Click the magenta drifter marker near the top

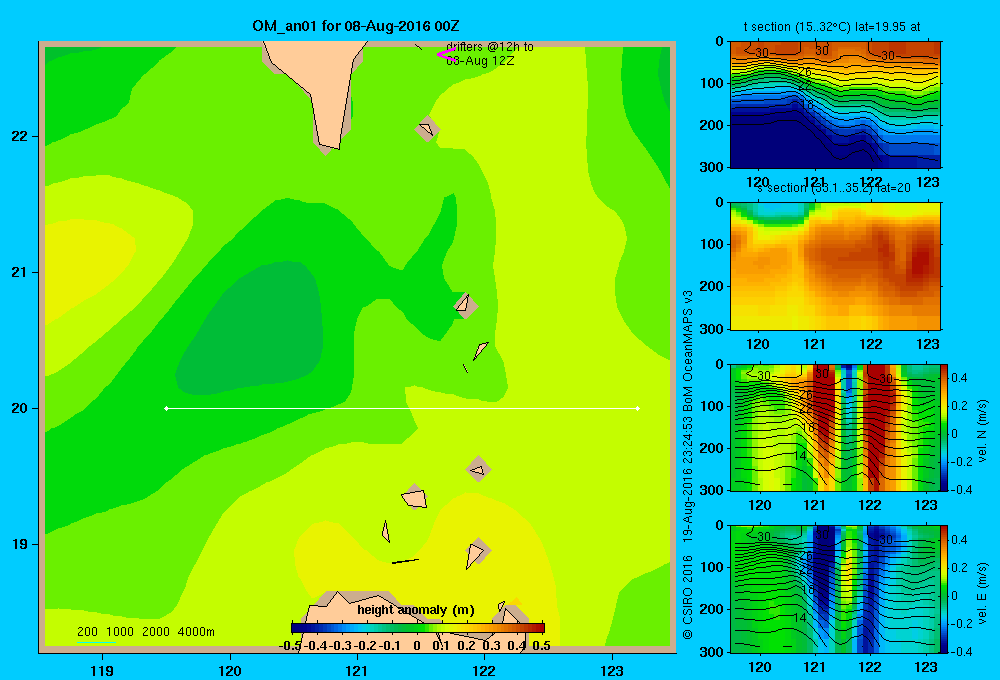pyautogui.click(x=445, y=54)
